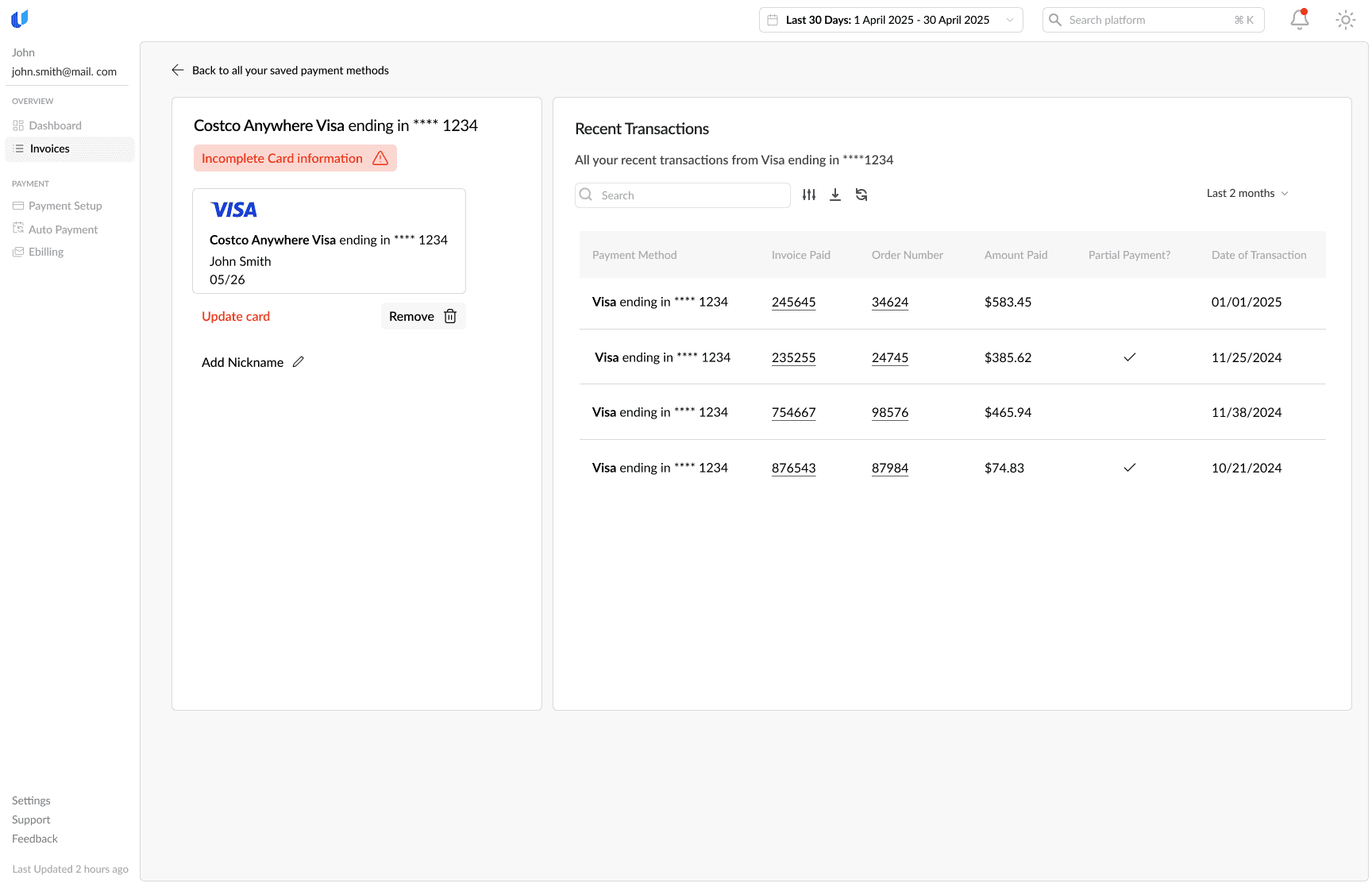Toggle light theme sun icon
Viewport: 1372px width, 887px height.
click(x=1345, y=20)
